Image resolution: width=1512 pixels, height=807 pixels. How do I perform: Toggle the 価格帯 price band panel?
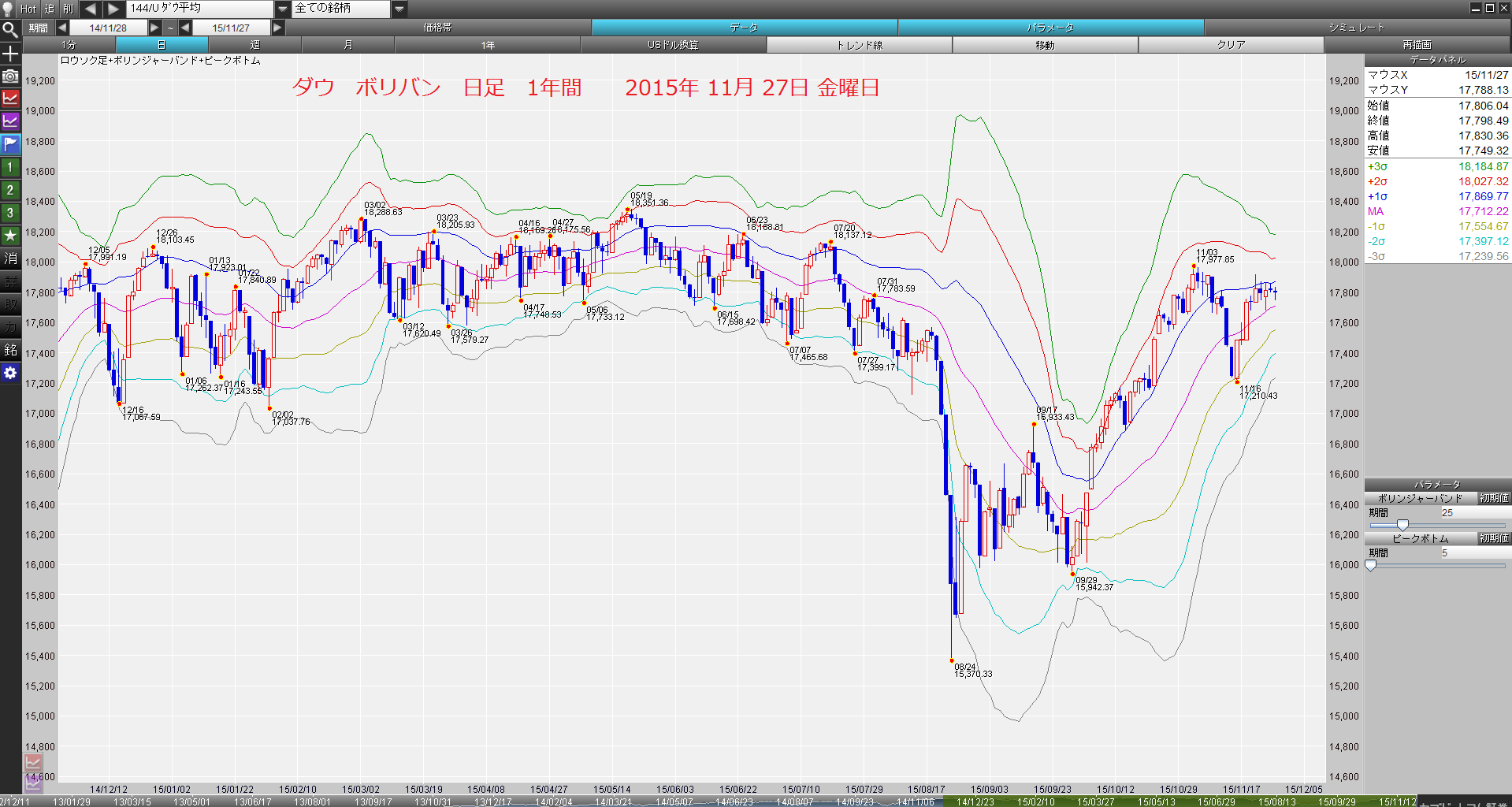(x=438, y=28)
